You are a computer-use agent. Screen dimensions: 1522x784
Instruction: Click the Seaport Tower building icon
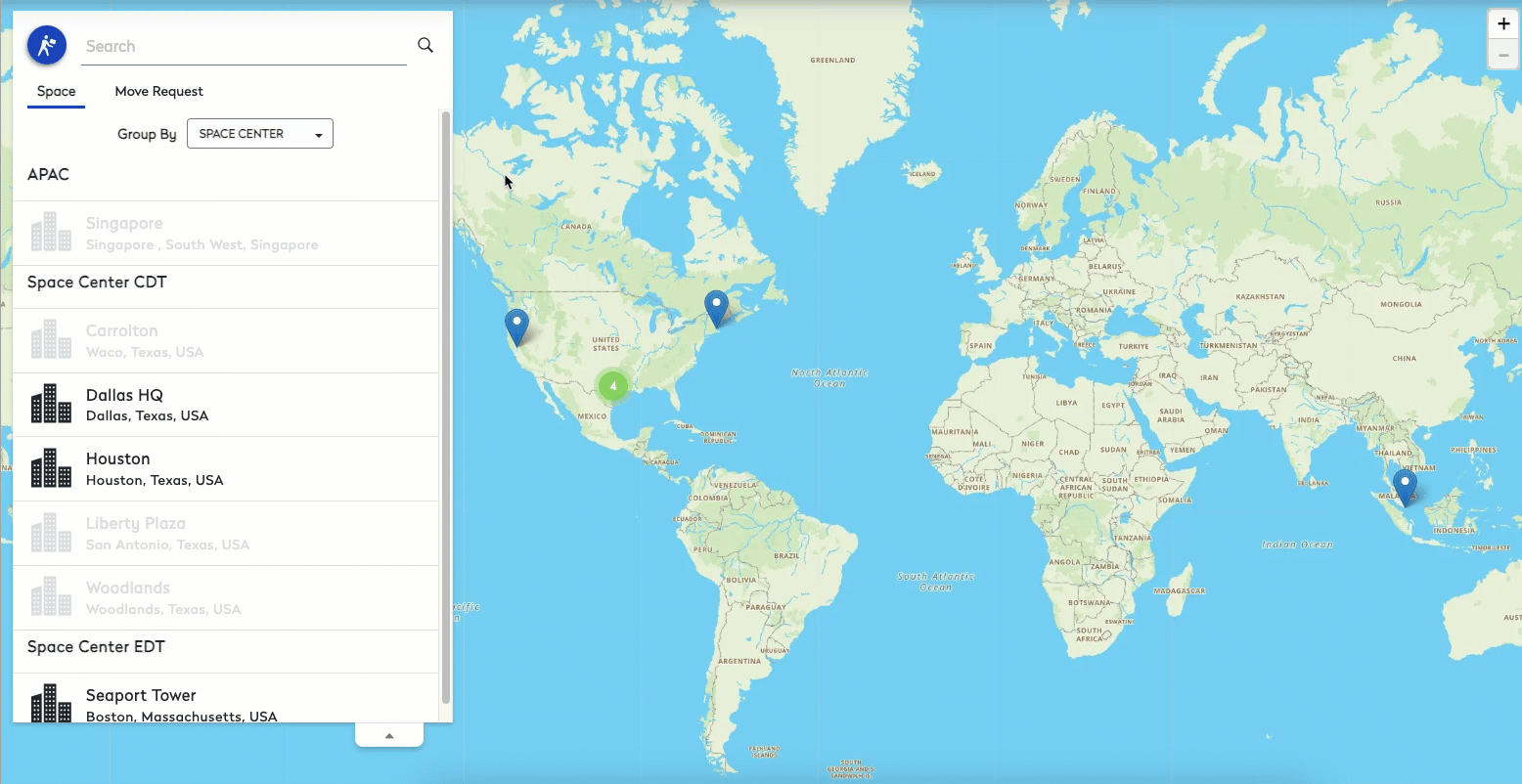pyautogui.click(x=51, y=703)
